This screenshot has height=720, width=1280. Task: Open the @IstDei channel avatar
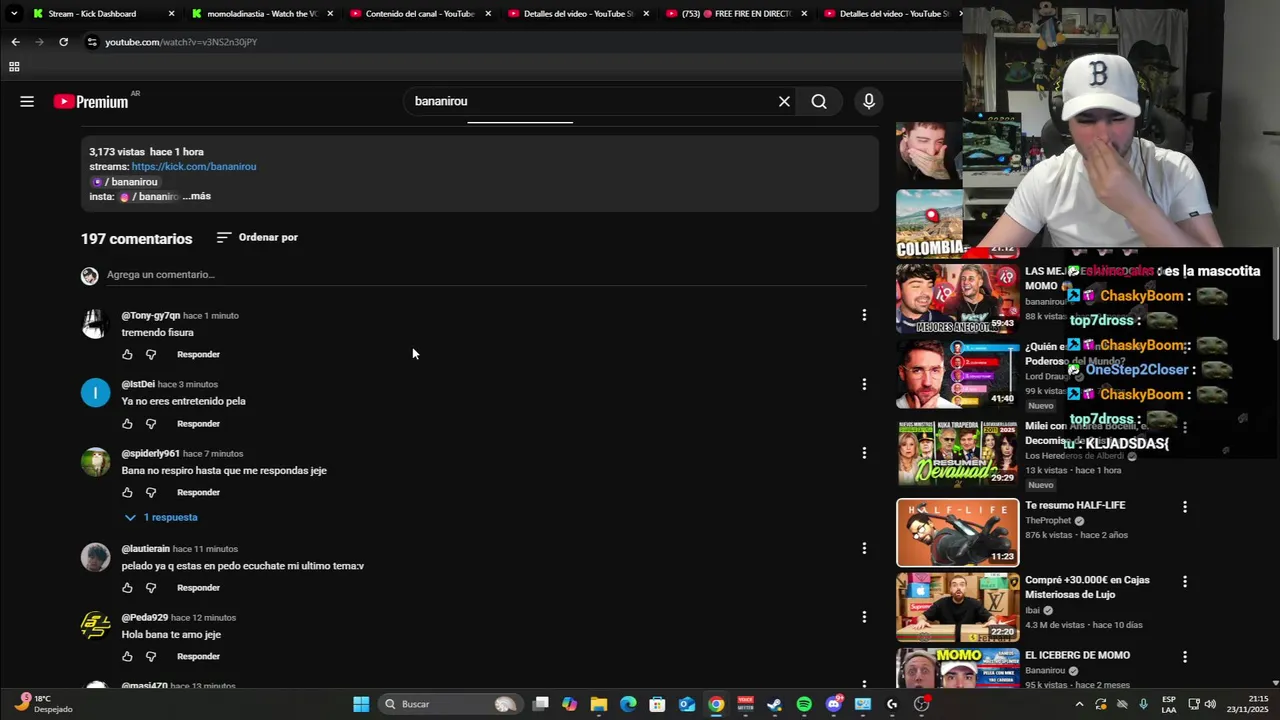(95, 393)
